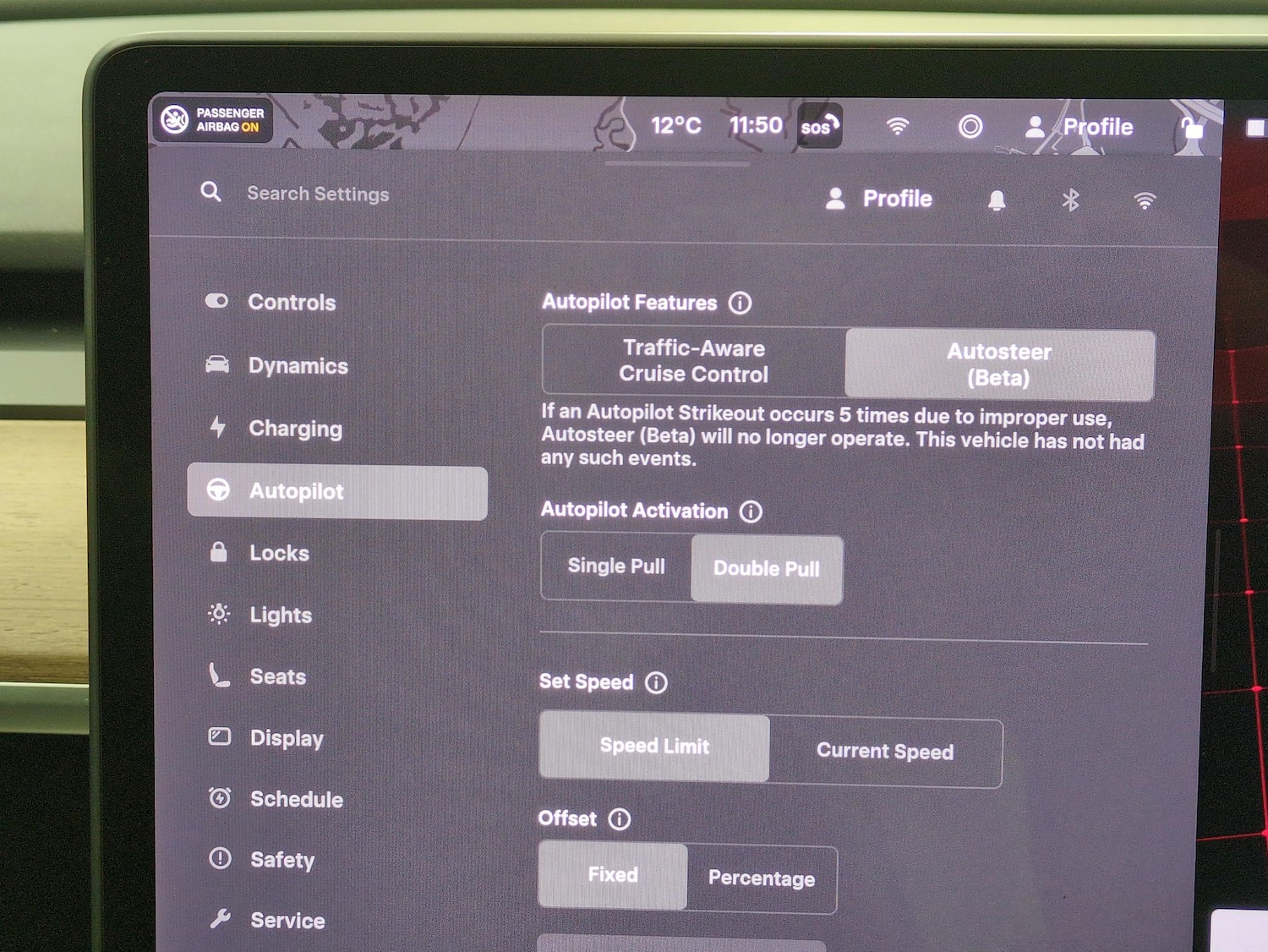This screenshot has height=952, width=1268.
Task: Click the notifications bell icon
Action: tap(997, 199)
